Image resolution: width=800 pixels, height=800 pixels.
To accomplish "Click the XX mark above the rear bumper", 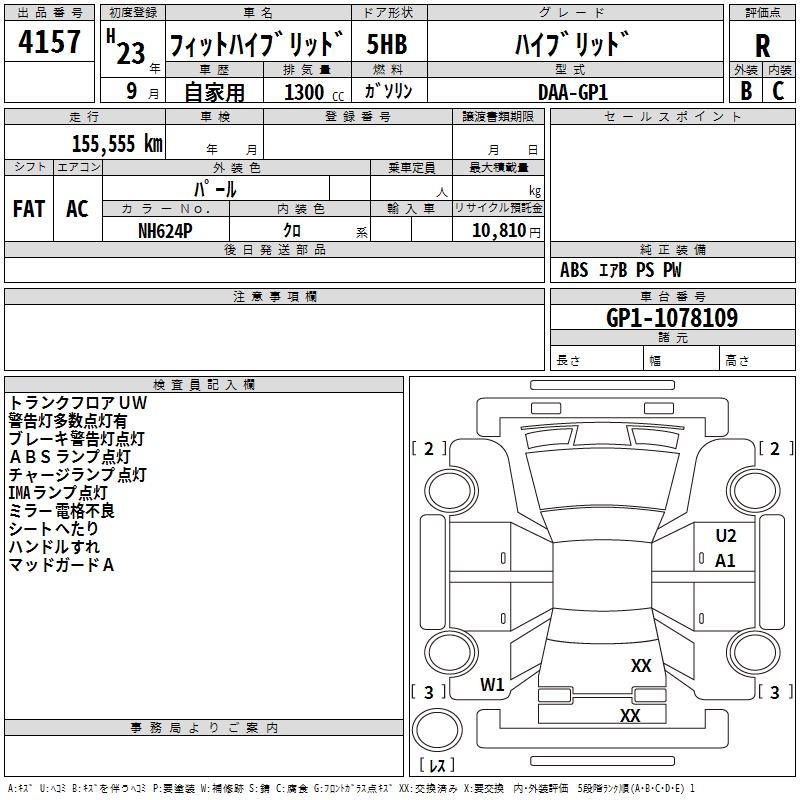I will tap(641, 666).
